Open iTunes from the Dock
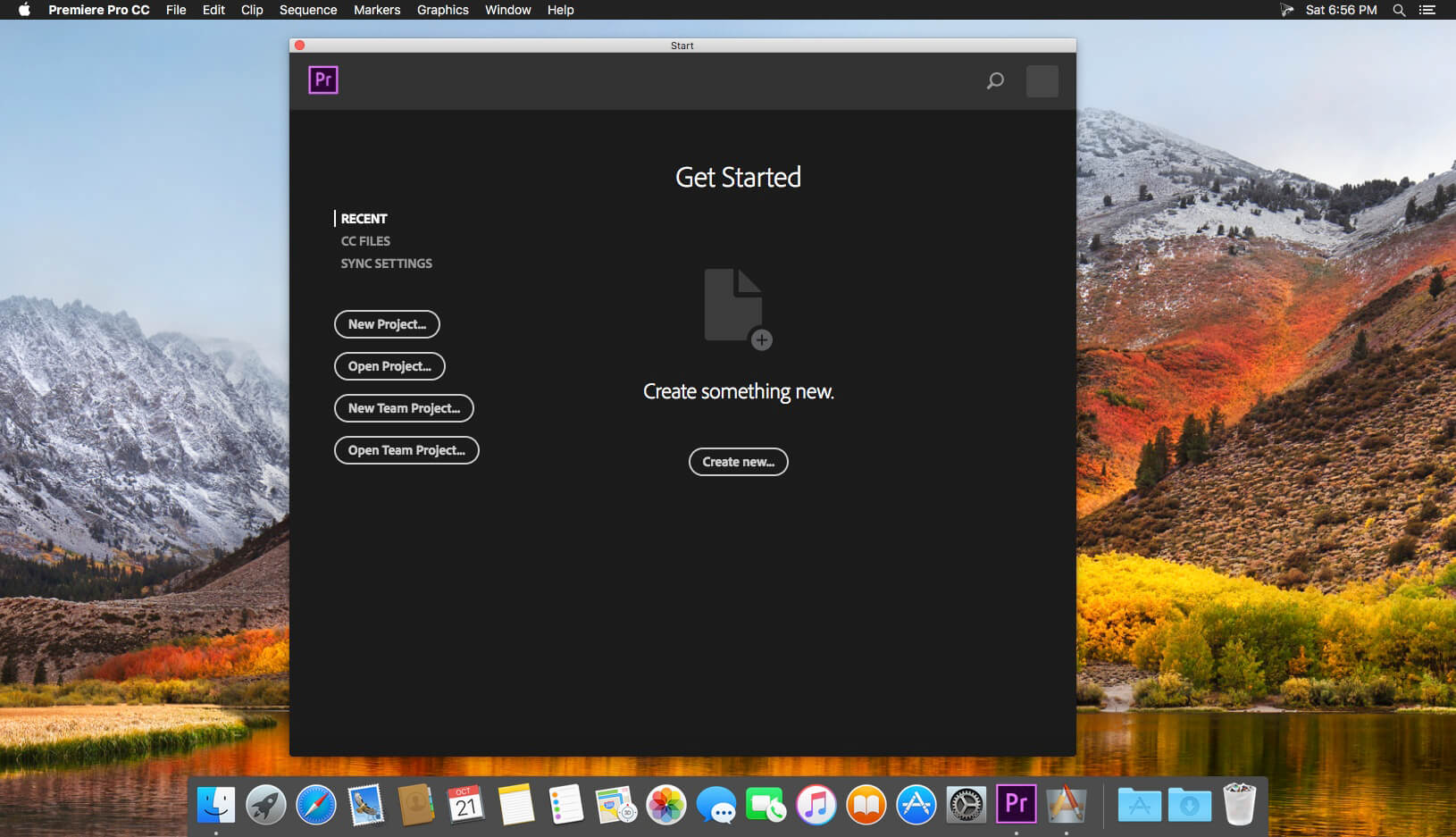Screen dimensions: 1456x837 coord(816,805)
